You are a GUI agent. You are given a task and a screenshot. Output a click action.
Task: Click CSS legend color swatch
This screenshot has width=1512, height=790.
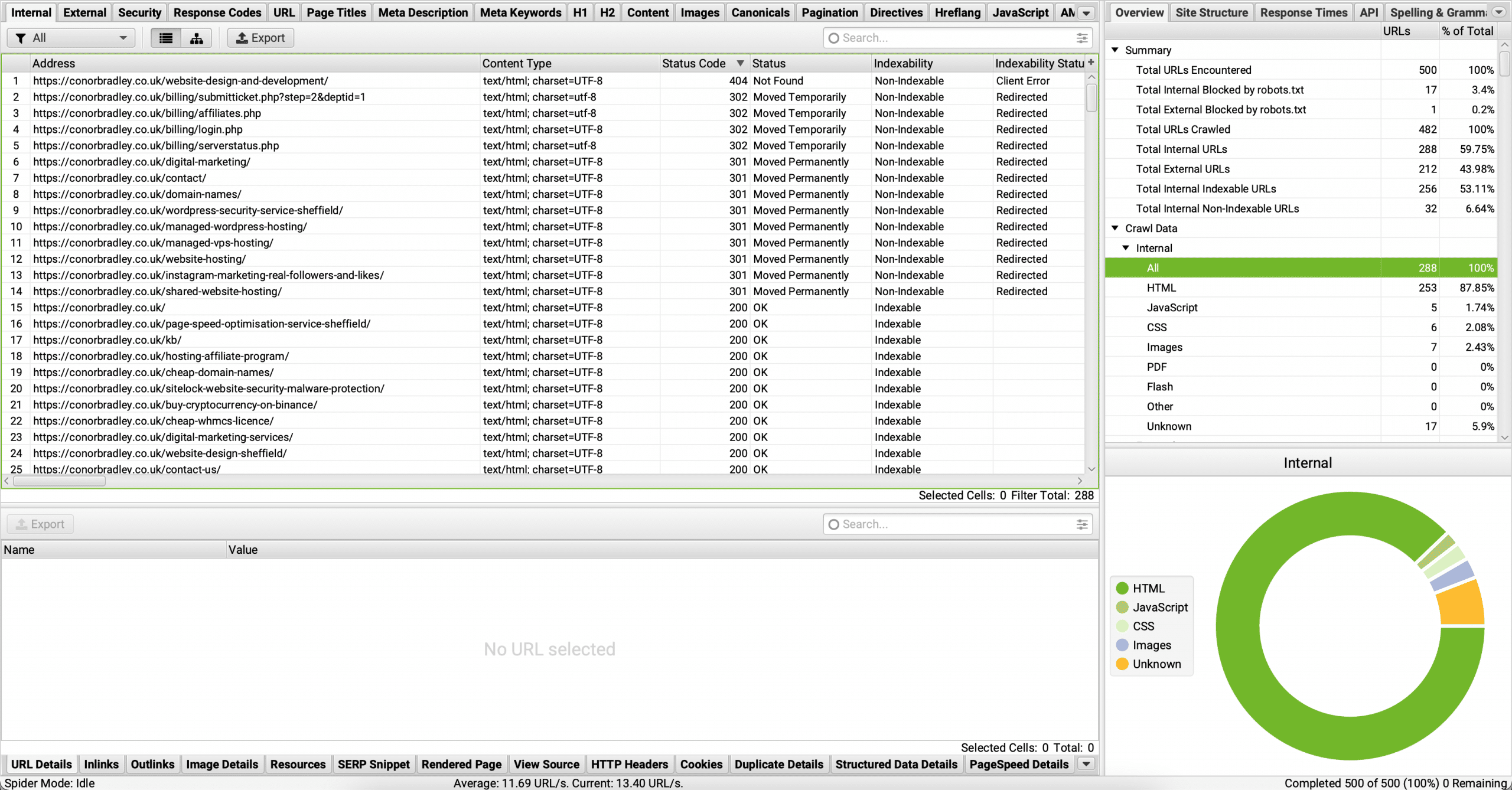point(1122,626)
